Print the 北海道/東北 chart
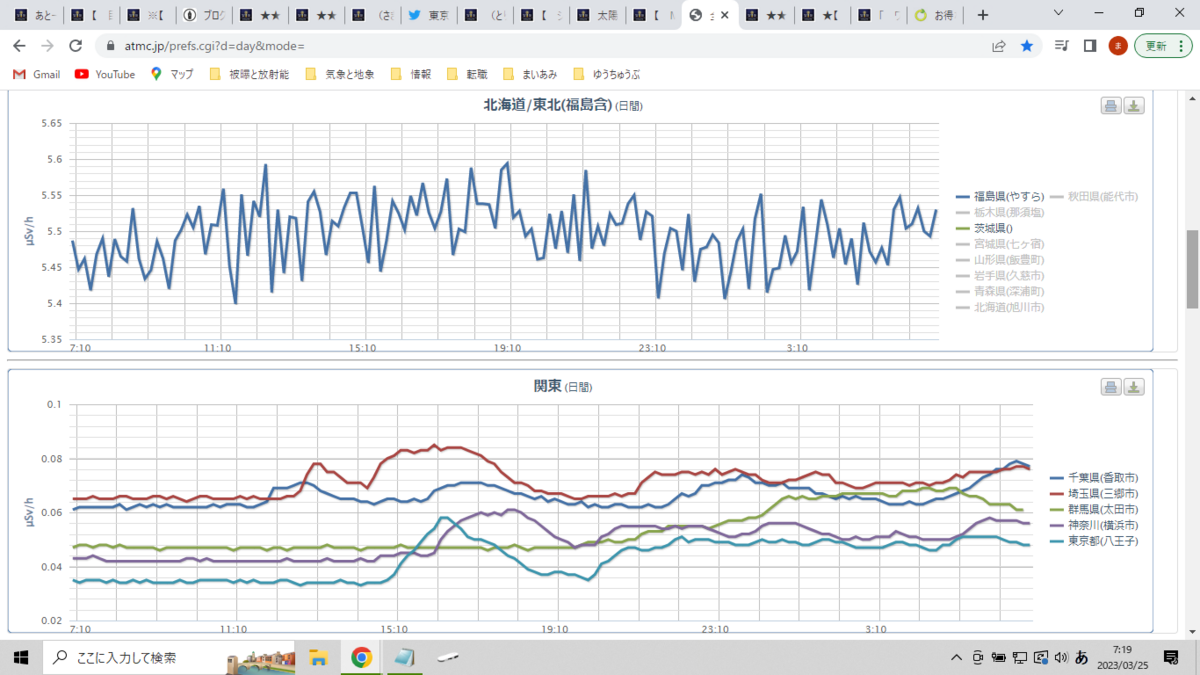Image resolution: width=1200 pixels, height=675 pixels. [x=1111, y=107]
